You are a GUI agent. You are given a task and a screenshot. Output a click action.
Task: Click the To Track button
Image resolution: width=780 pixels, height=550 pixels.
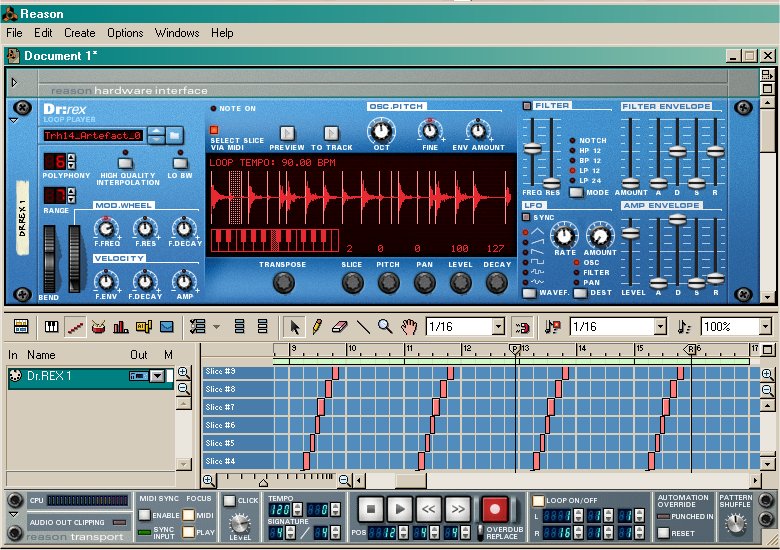coord(331,133)
